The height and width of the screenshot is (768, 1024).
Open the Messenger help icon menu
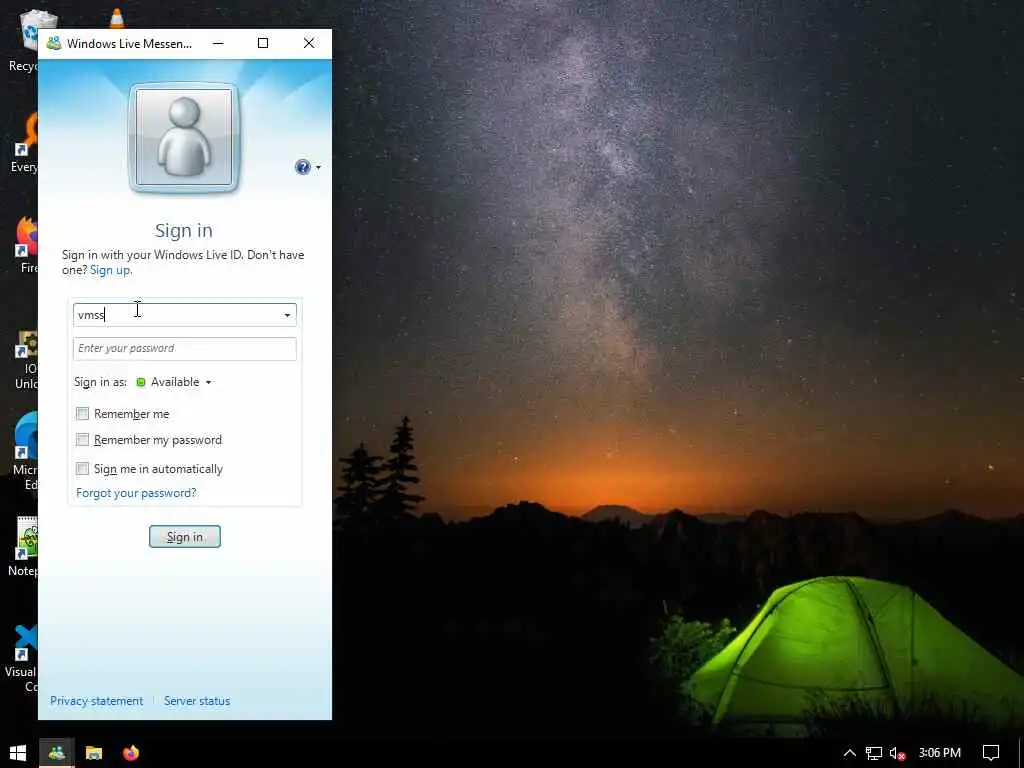click(x=302, y=167)
